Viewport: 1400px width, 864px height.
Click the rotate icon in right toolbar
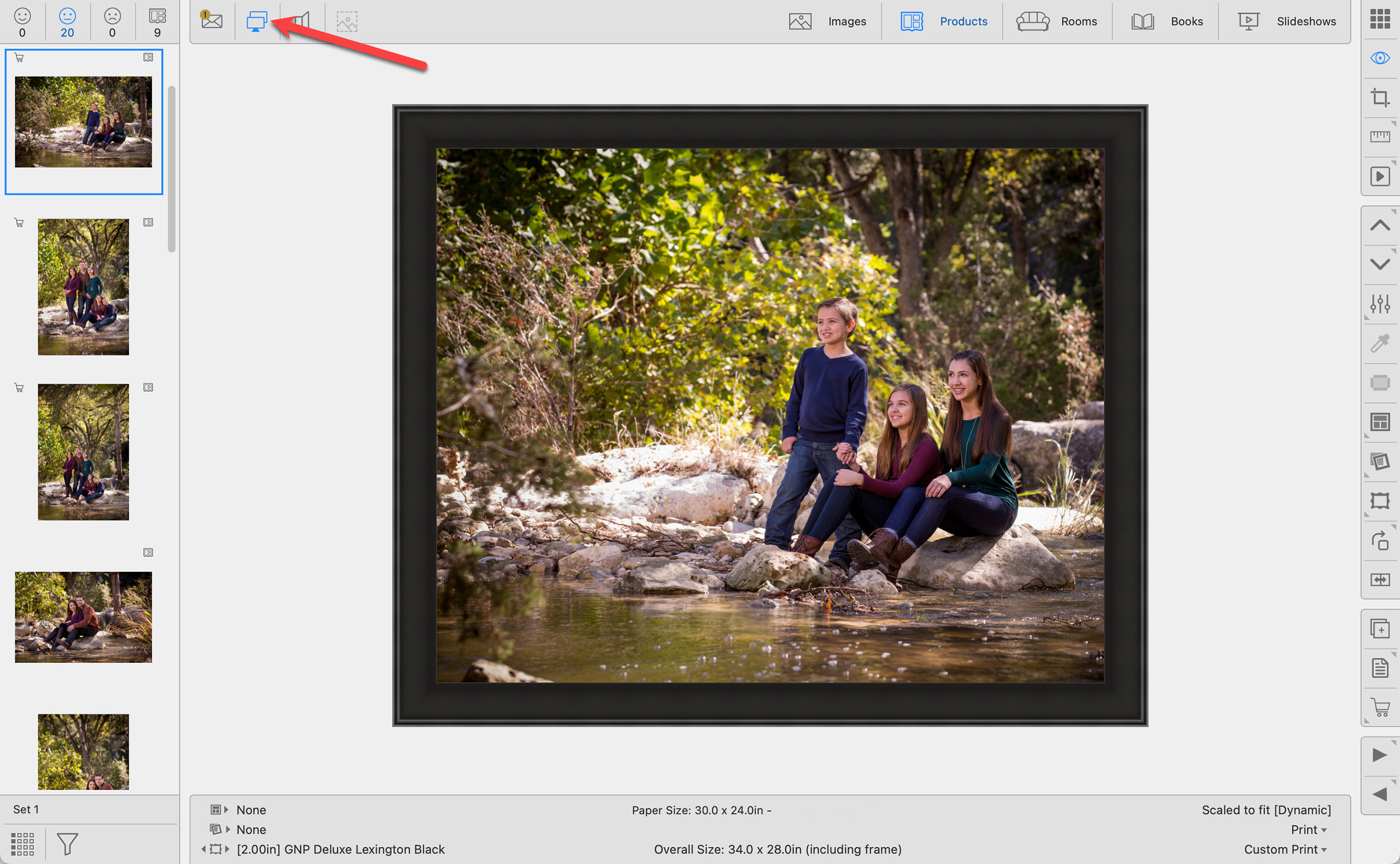click(1380, 540)
